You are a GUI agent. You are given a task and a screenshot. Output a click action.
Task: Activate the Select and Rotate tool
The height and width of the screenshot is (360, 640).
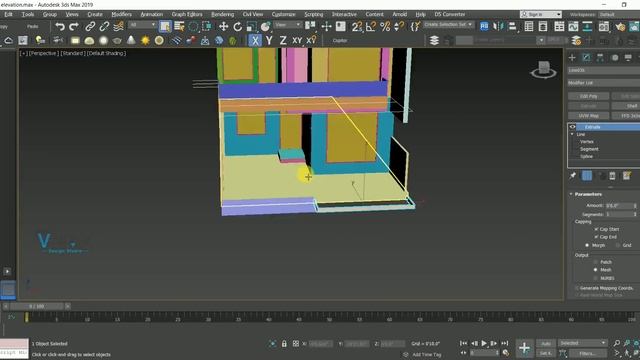(x=237, y=27)
